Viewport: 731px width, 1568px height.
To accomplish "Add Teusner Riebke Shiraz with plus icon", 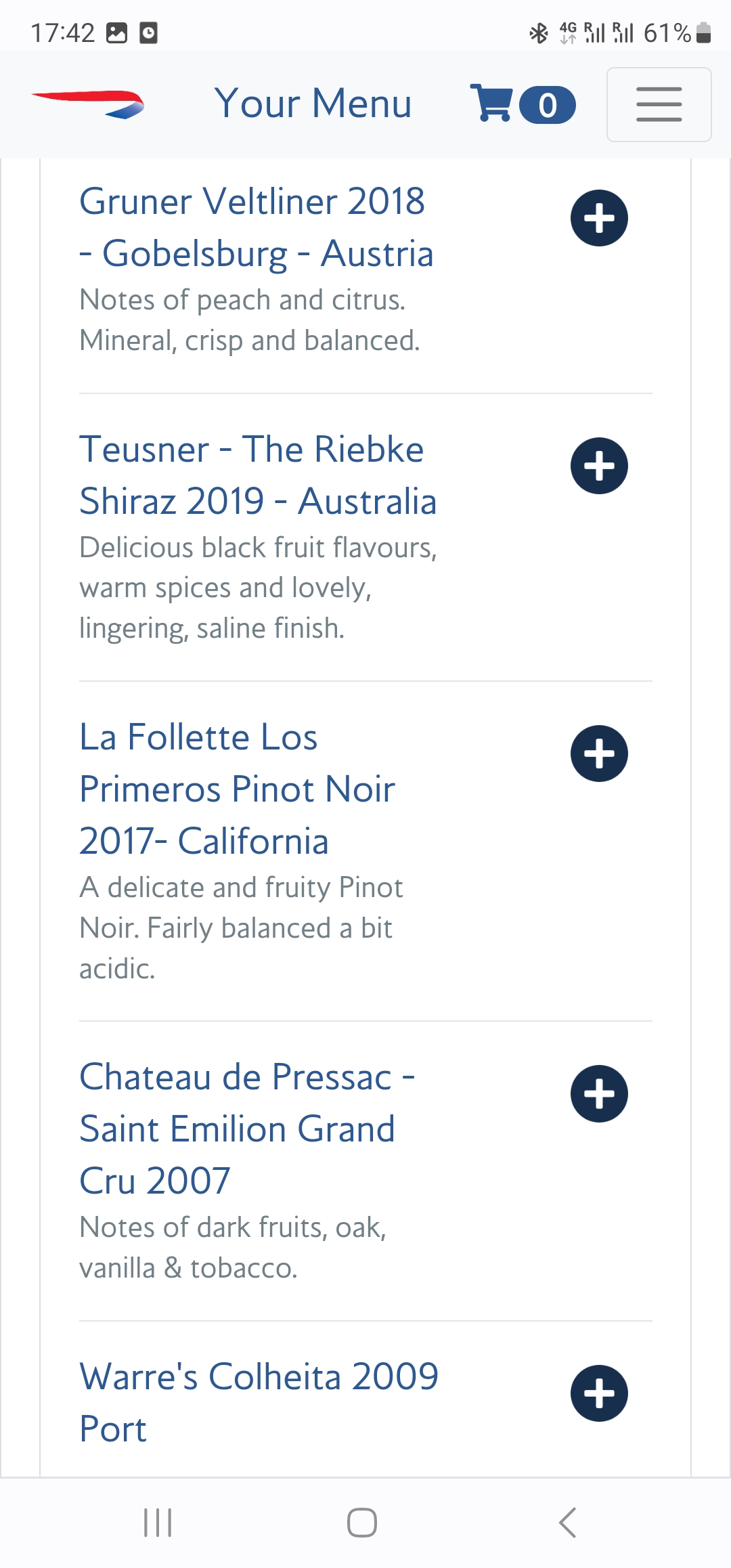I will coord(599,466).
